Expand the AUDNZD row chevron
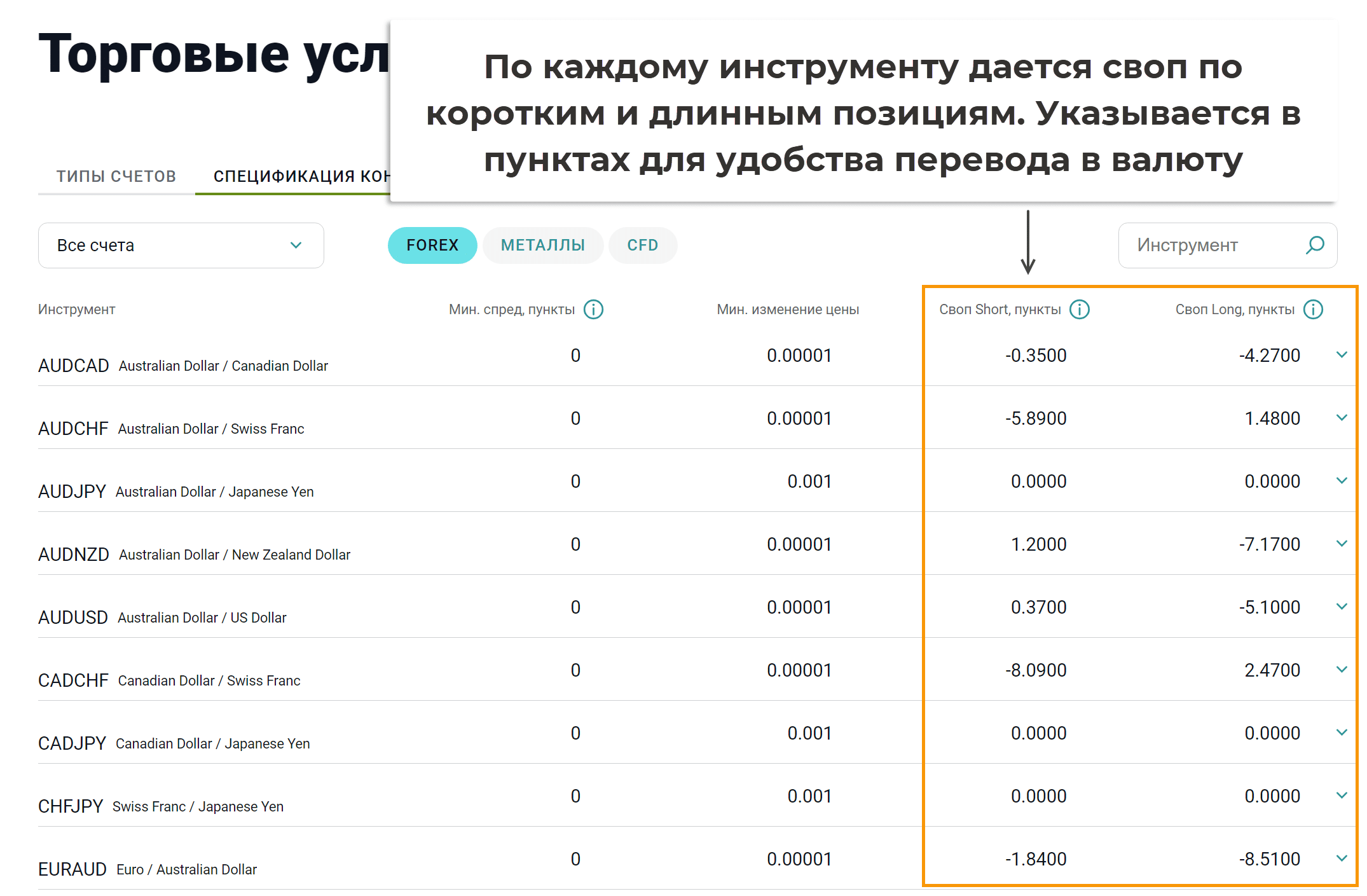The height and width of the screenshot is (896, 1367). (x=1341, y=544)
